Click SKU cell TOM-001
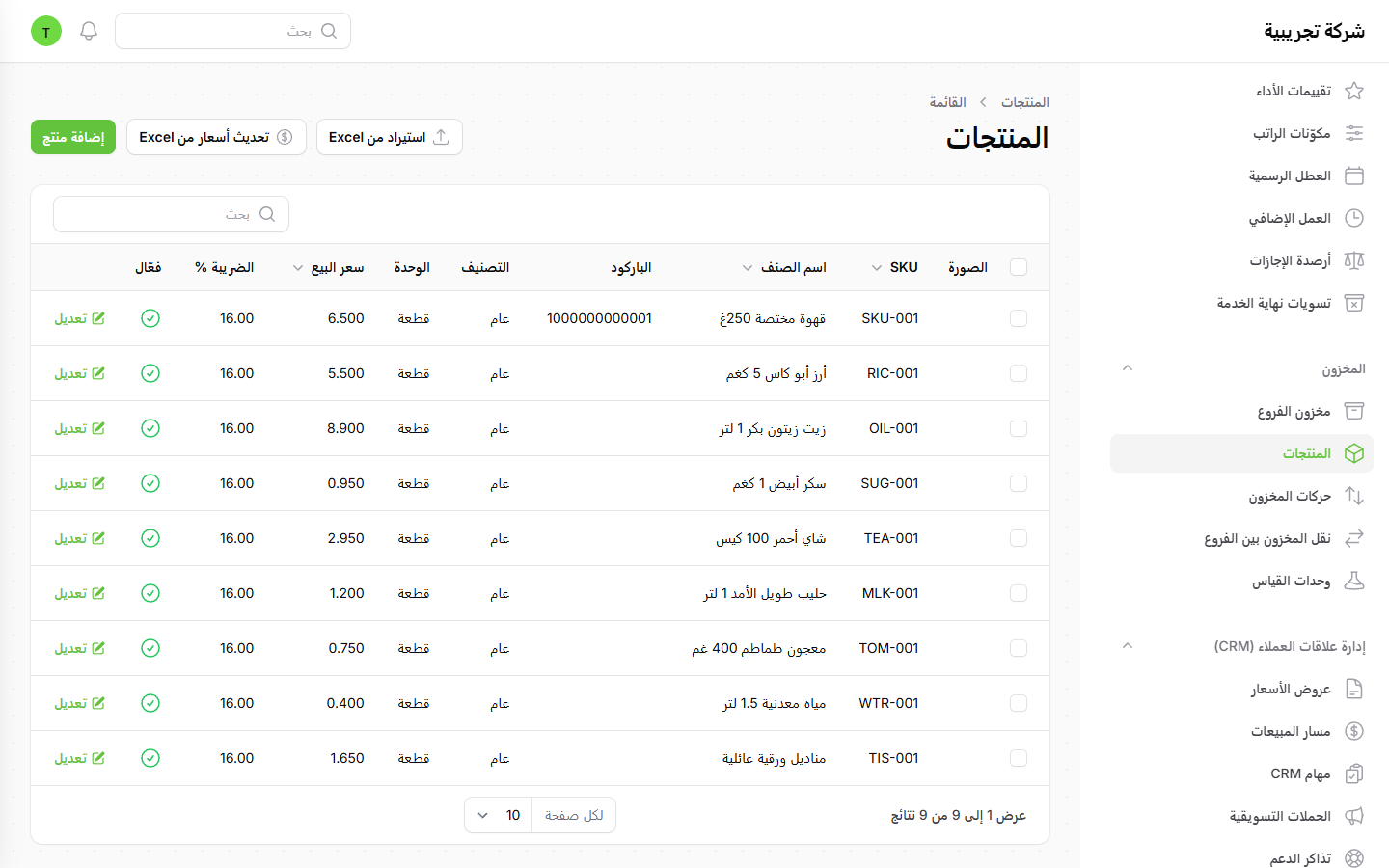 point(888,648)
